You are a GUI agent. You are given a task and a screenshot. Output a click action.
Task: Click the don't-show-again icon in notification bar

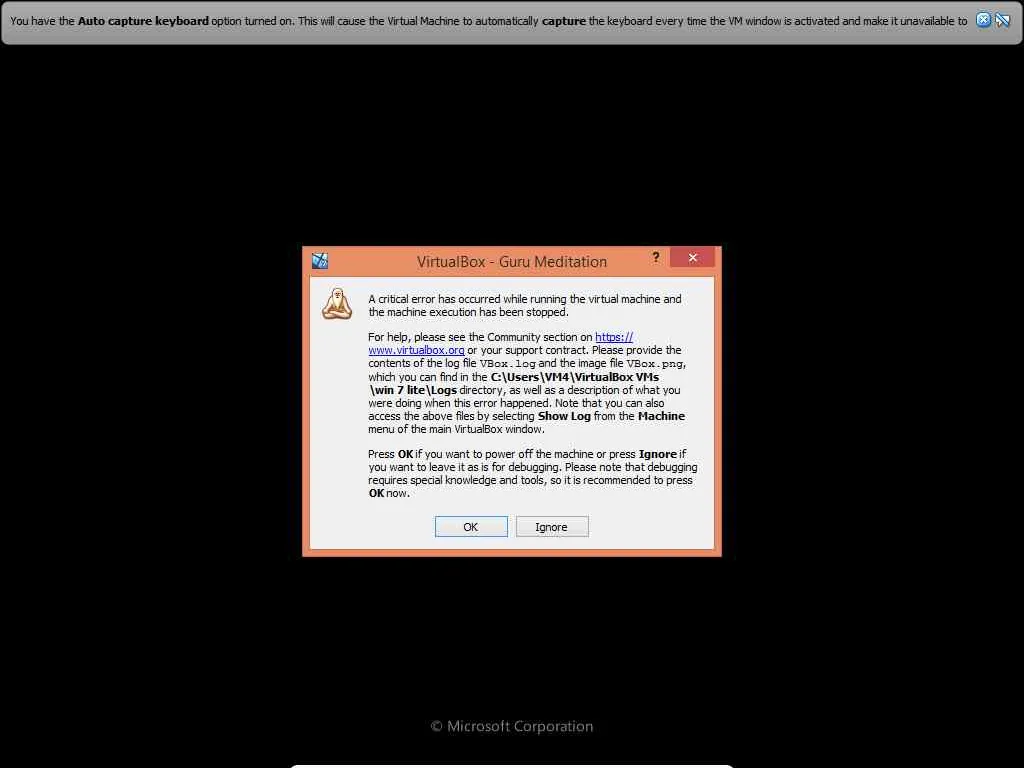click(x=1002, y=20)
